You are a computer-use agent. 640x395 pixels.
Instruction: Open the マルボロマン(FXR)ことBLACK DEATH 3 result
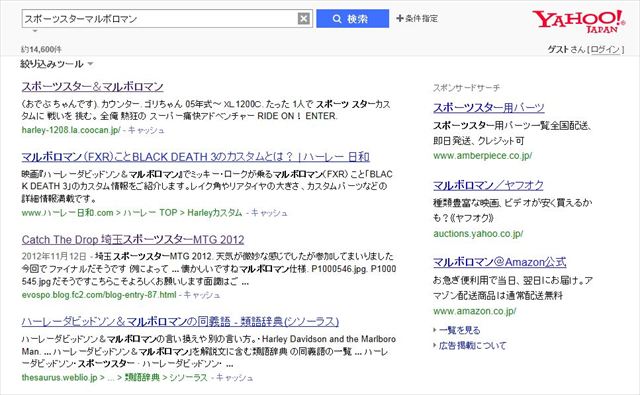click(x=196, y=157)
